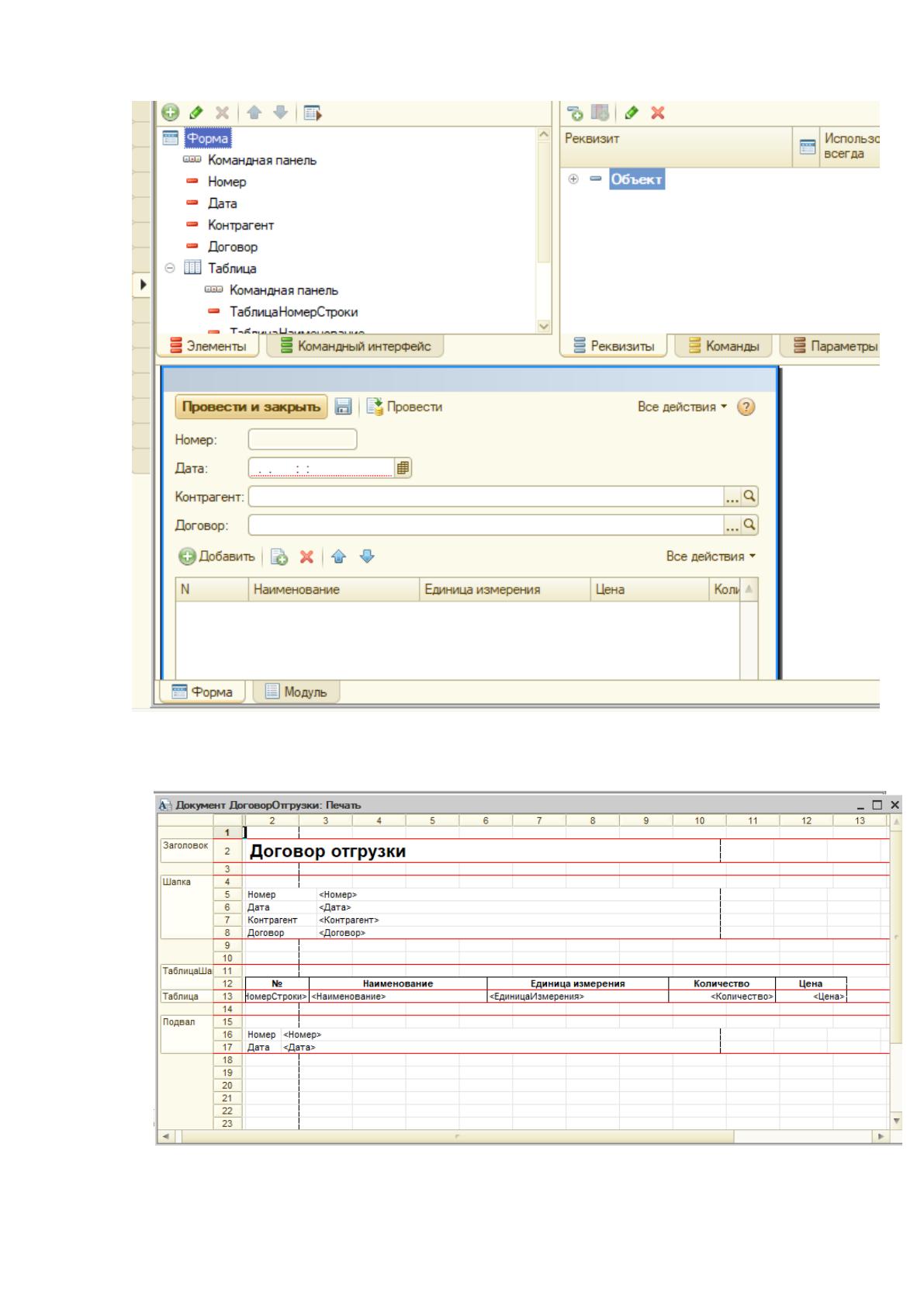
Task: Open the calendar picker for Дата field
Action: 403,468
